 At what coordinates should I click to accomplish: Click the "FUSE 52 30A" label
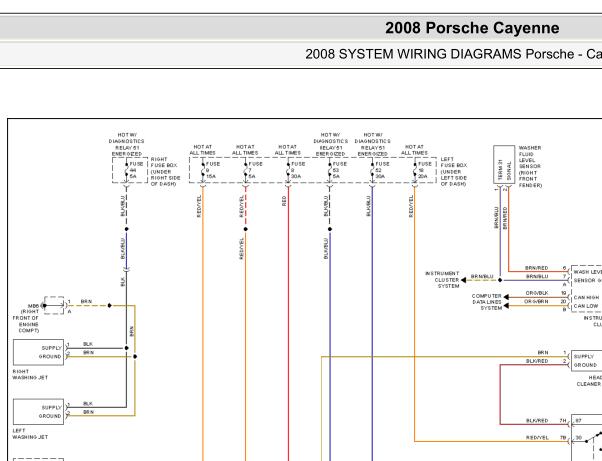pyautogui.click(x=382, y=170)
